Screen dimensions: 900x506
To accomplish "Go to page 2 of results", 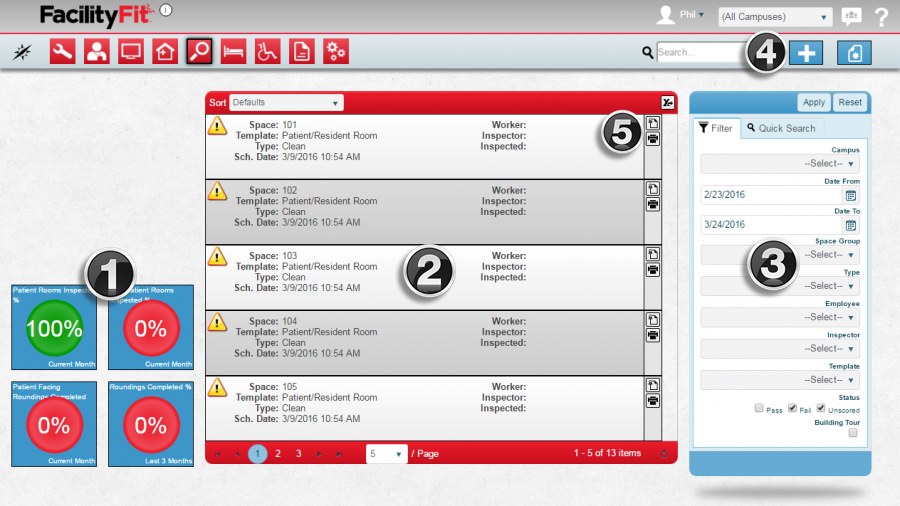I will [x=278, y=453].
